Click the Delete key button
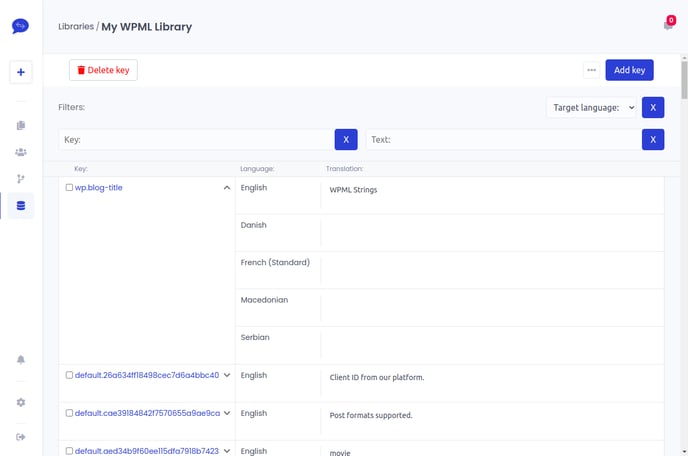 coord(103,70)
